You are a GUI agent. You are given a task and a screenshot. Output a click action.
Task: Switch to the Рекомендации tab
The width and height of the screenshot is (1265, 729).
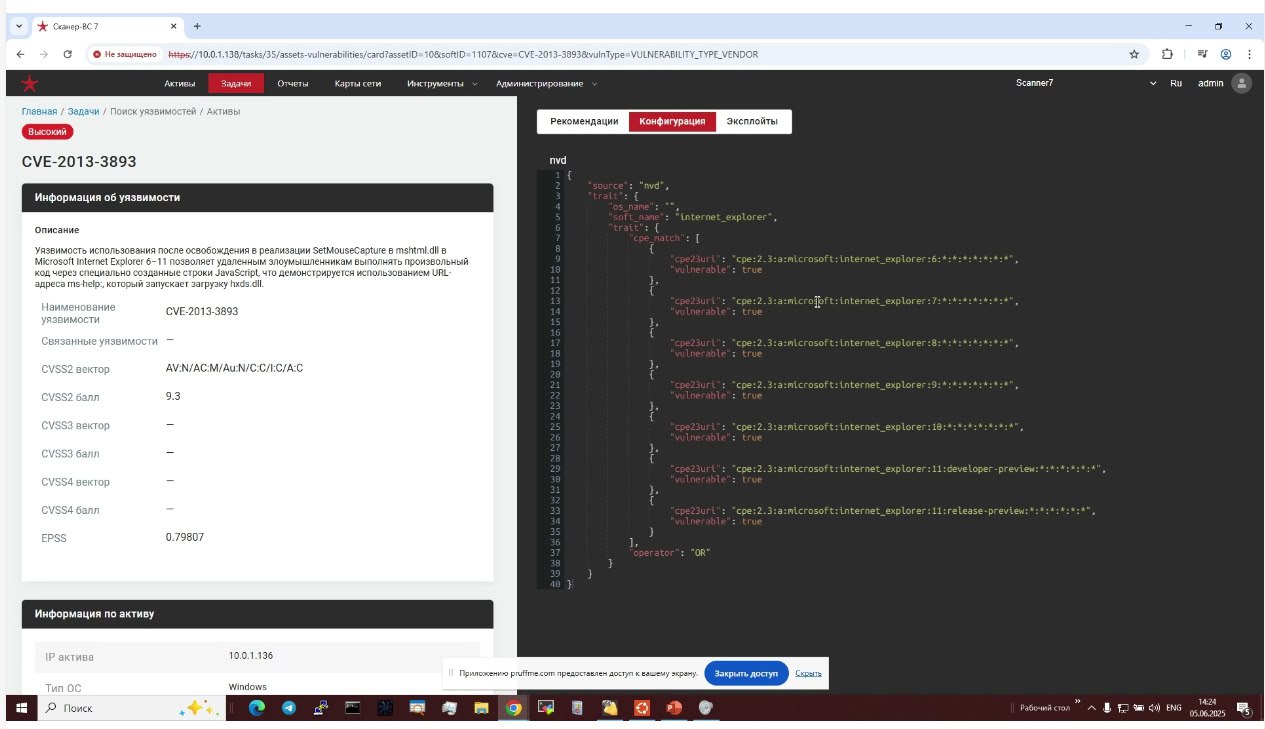coord(584,122)
